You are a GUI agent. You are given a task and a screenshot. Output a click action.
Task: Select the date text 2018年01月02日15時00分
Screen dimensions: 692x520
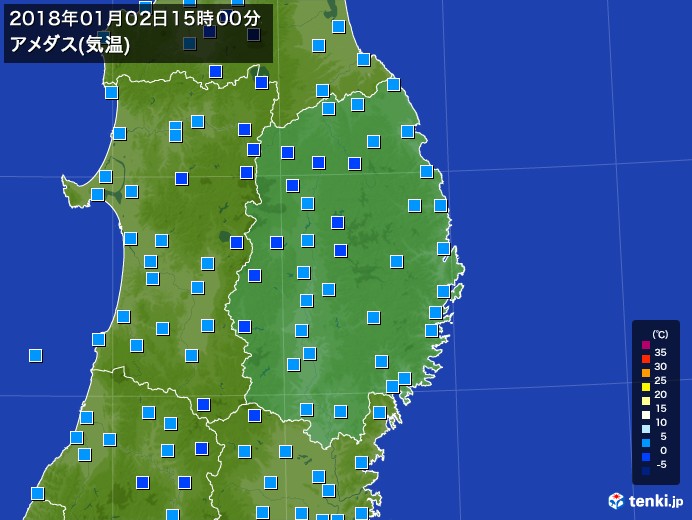[x=135, y=19]
